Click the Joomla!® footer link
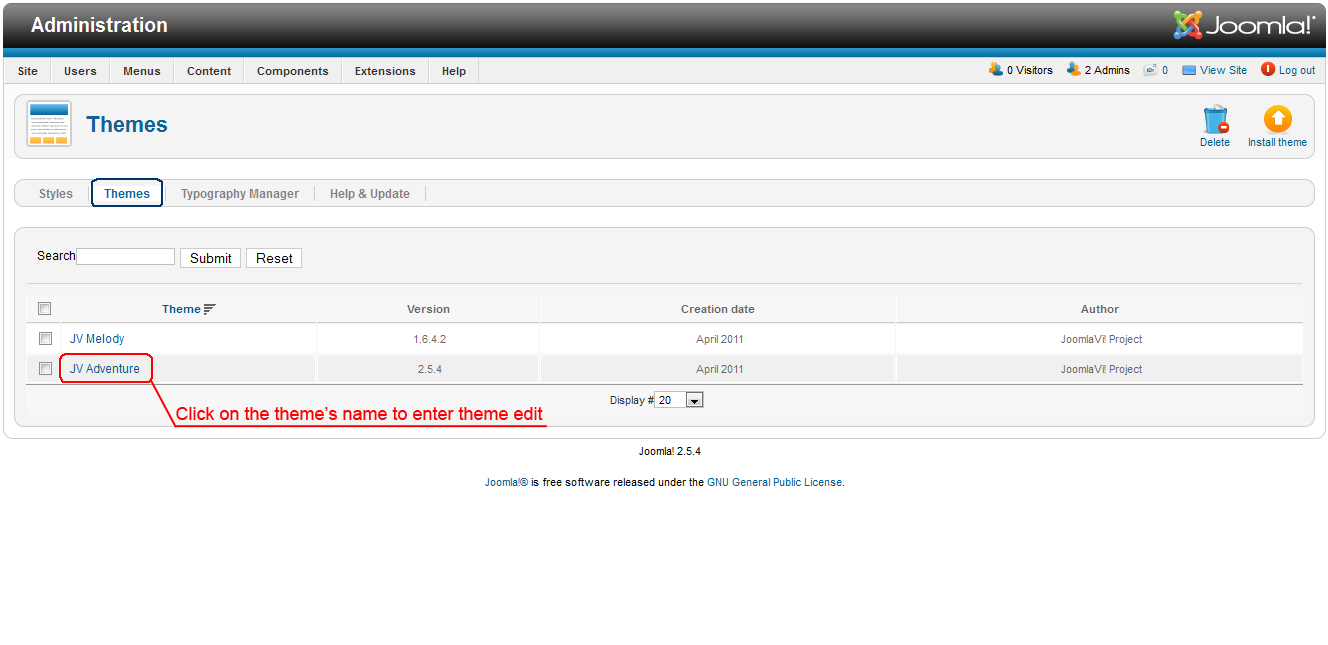The image size is (1328, 645). (x=507, y=482)
